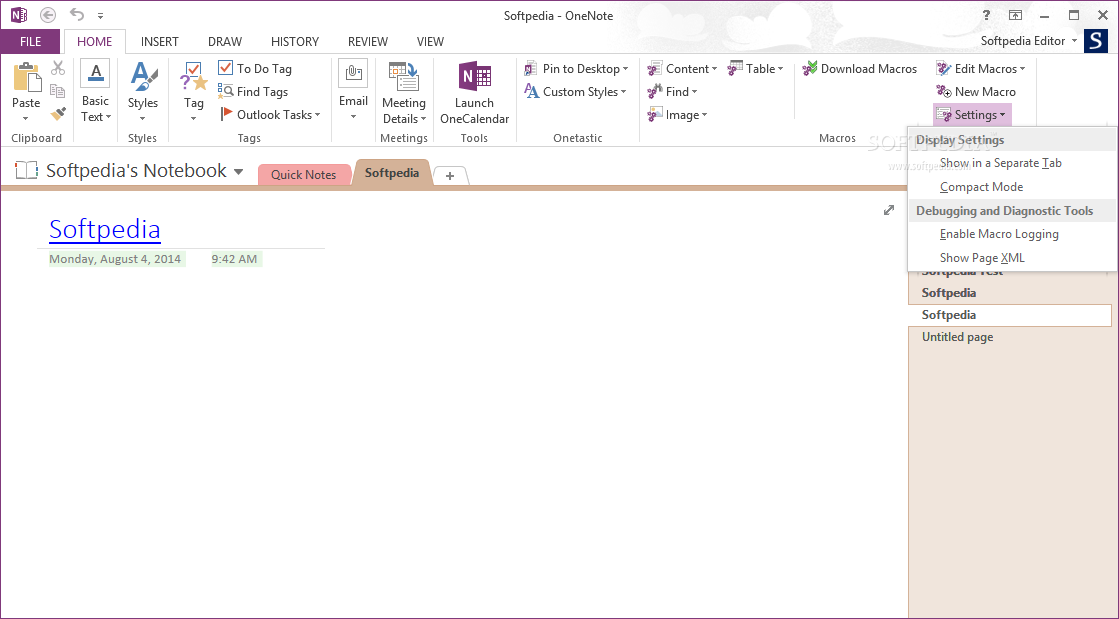Open the Quick Notes section tab
Screen dimensions: 1119x619
tap(303, 174)
